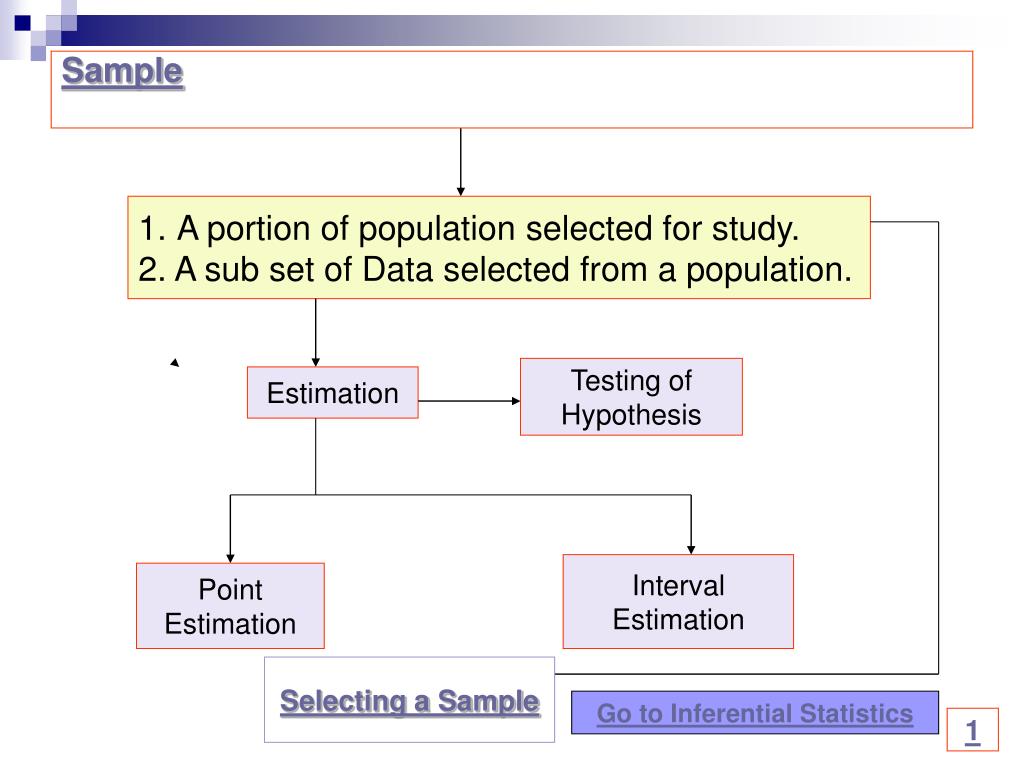1024x768 pixels.
Task: Click the line 'A portion of population selected for study'
Action: point(470,230)
